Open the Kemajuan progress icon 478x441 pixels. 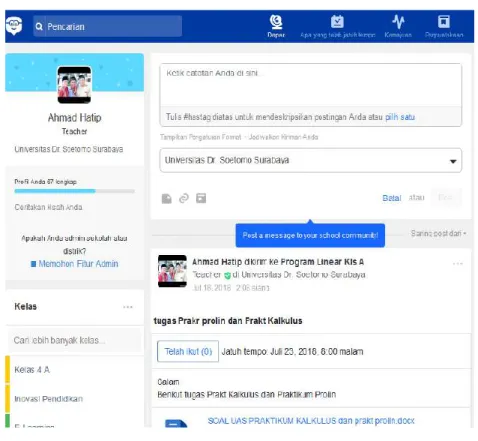[x=398, y=22]
